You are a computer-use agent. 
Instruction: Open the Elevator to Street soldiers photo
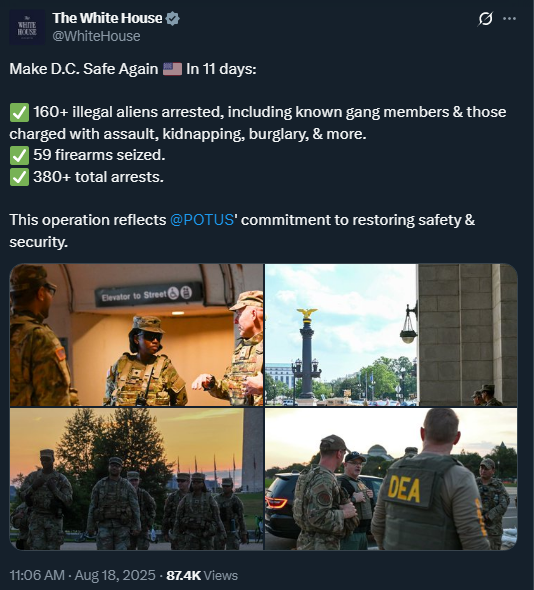click(136, 335)
